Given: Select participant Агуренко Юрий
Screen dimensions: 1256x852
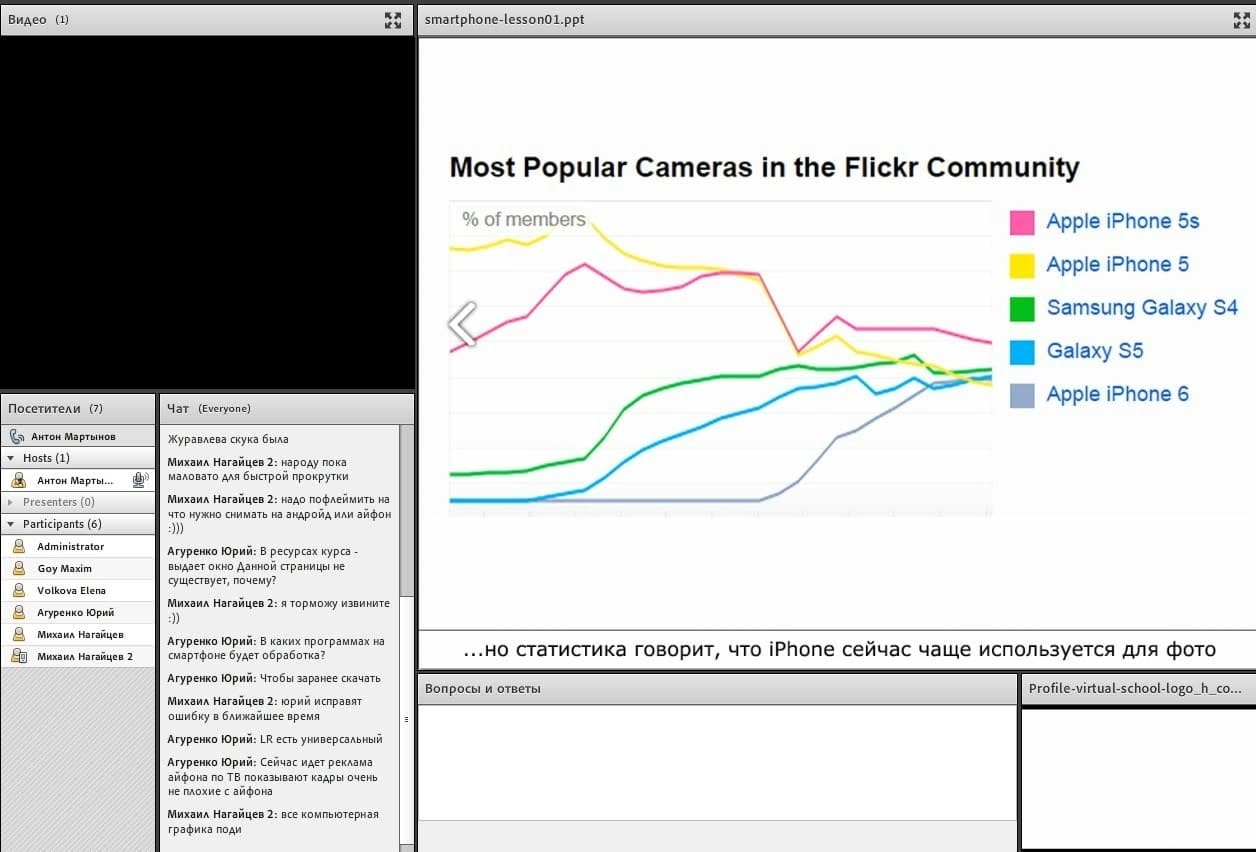Looking at the screenshot, I should tap(78, 612).
